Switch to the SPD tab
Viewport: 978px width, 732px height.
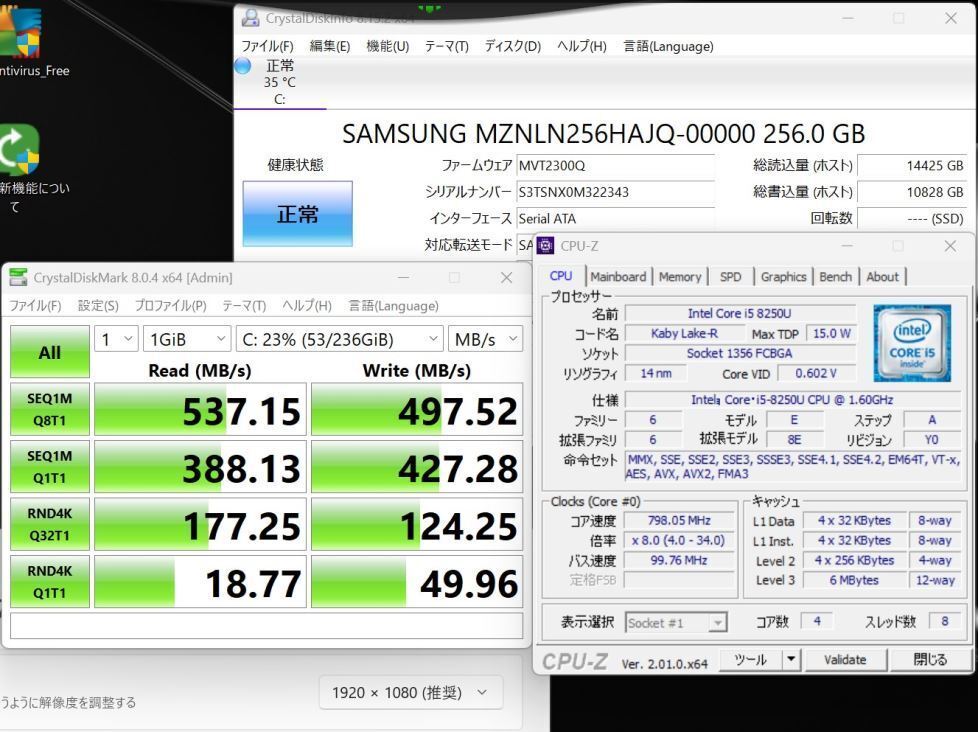[730, 277]
